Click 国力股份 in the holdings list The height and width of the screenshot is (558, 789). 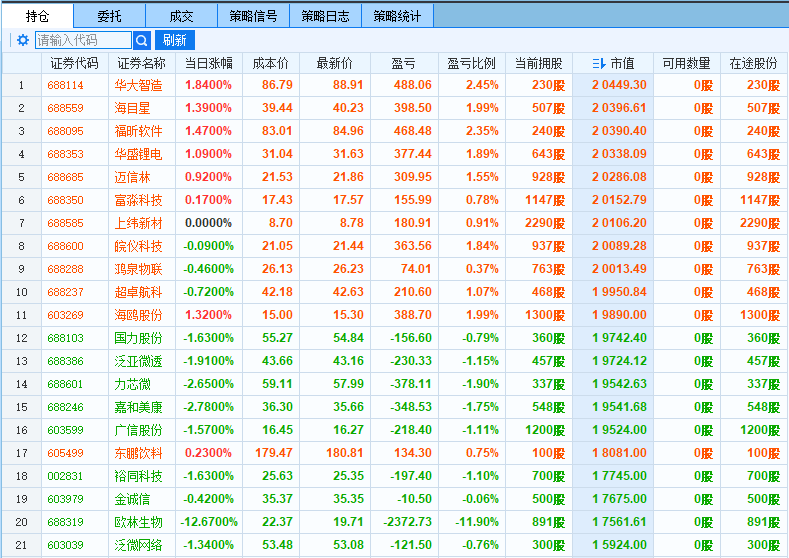point(138,338)
